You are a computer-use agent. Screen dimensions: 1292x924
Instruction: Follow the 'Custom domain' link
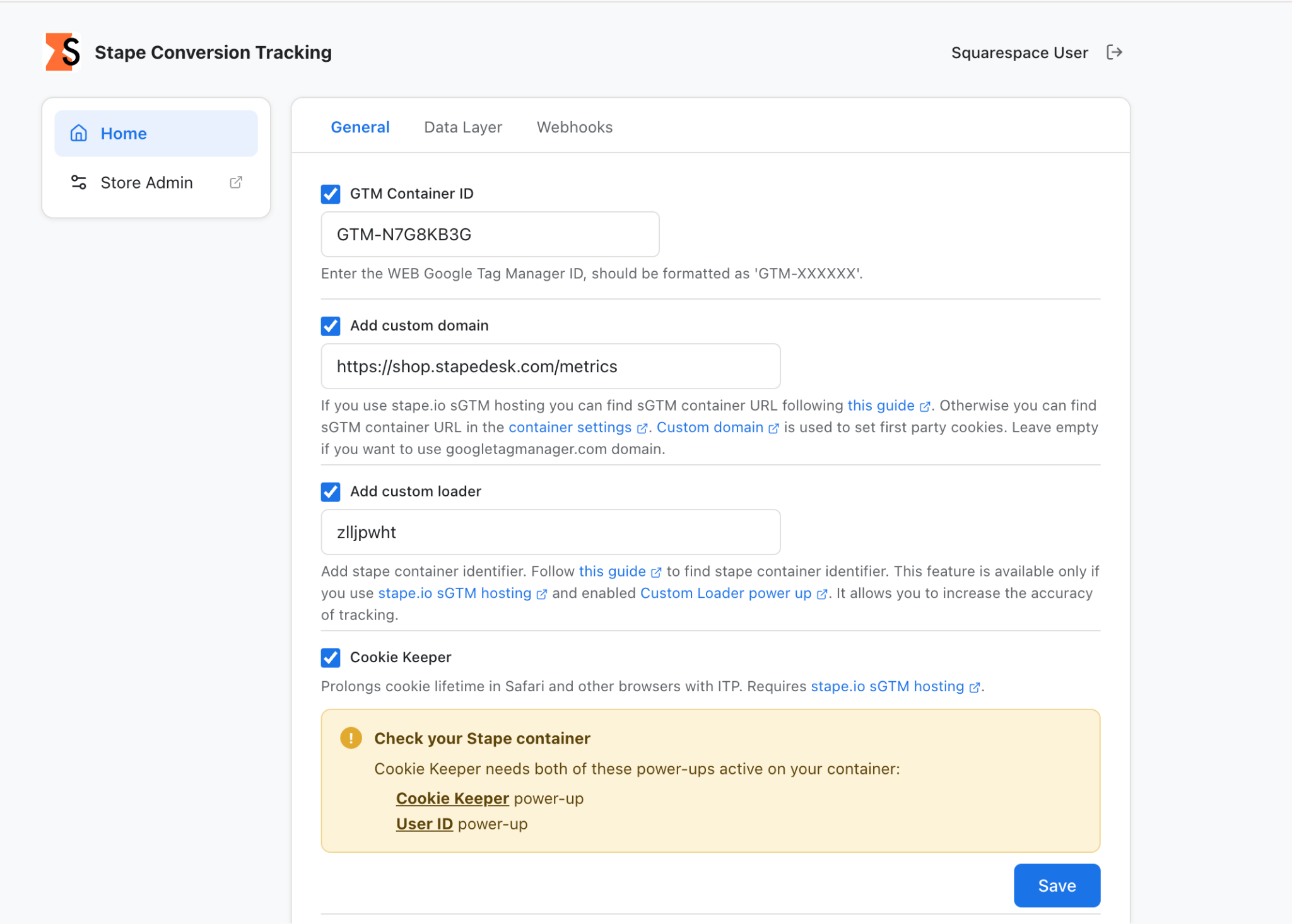click(x=717, y=428)
